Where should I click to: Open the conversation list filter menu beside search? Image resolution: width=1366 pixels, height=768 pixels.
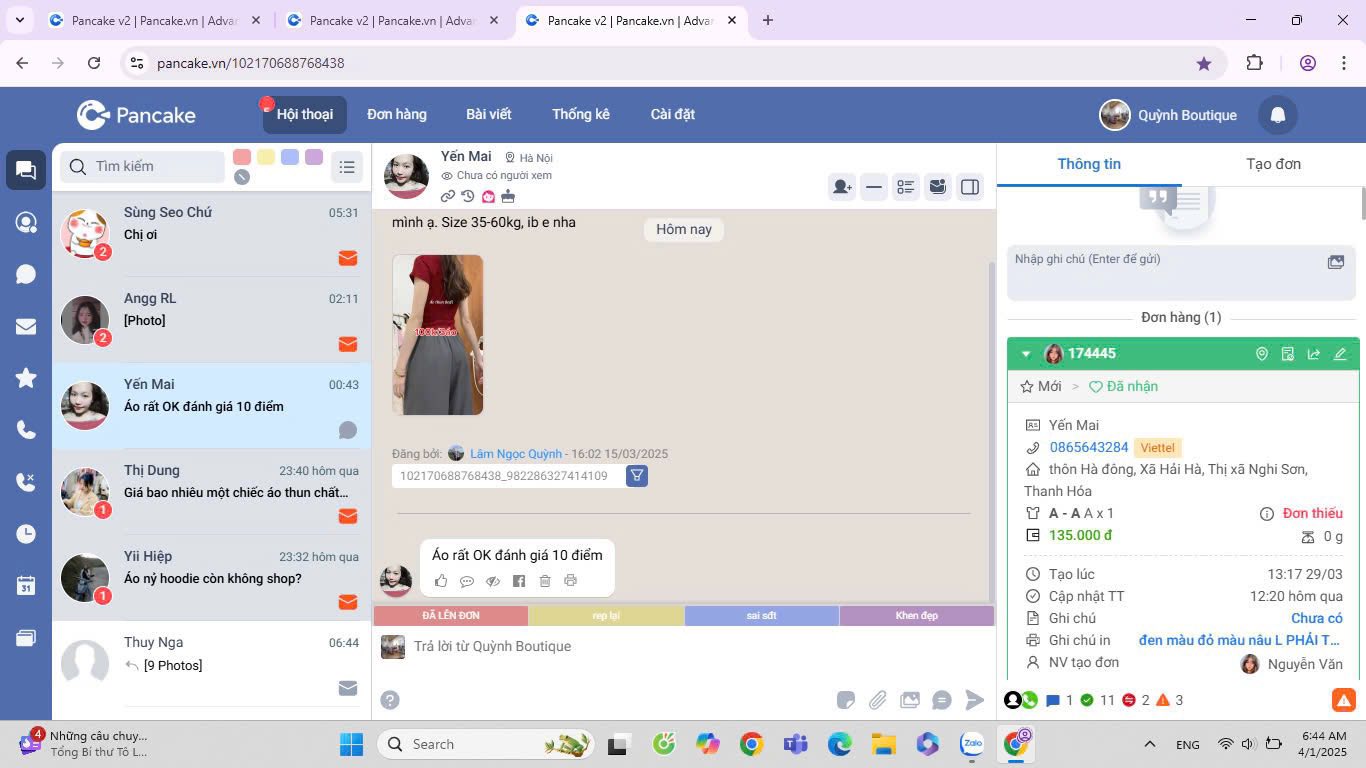[347, 167]
